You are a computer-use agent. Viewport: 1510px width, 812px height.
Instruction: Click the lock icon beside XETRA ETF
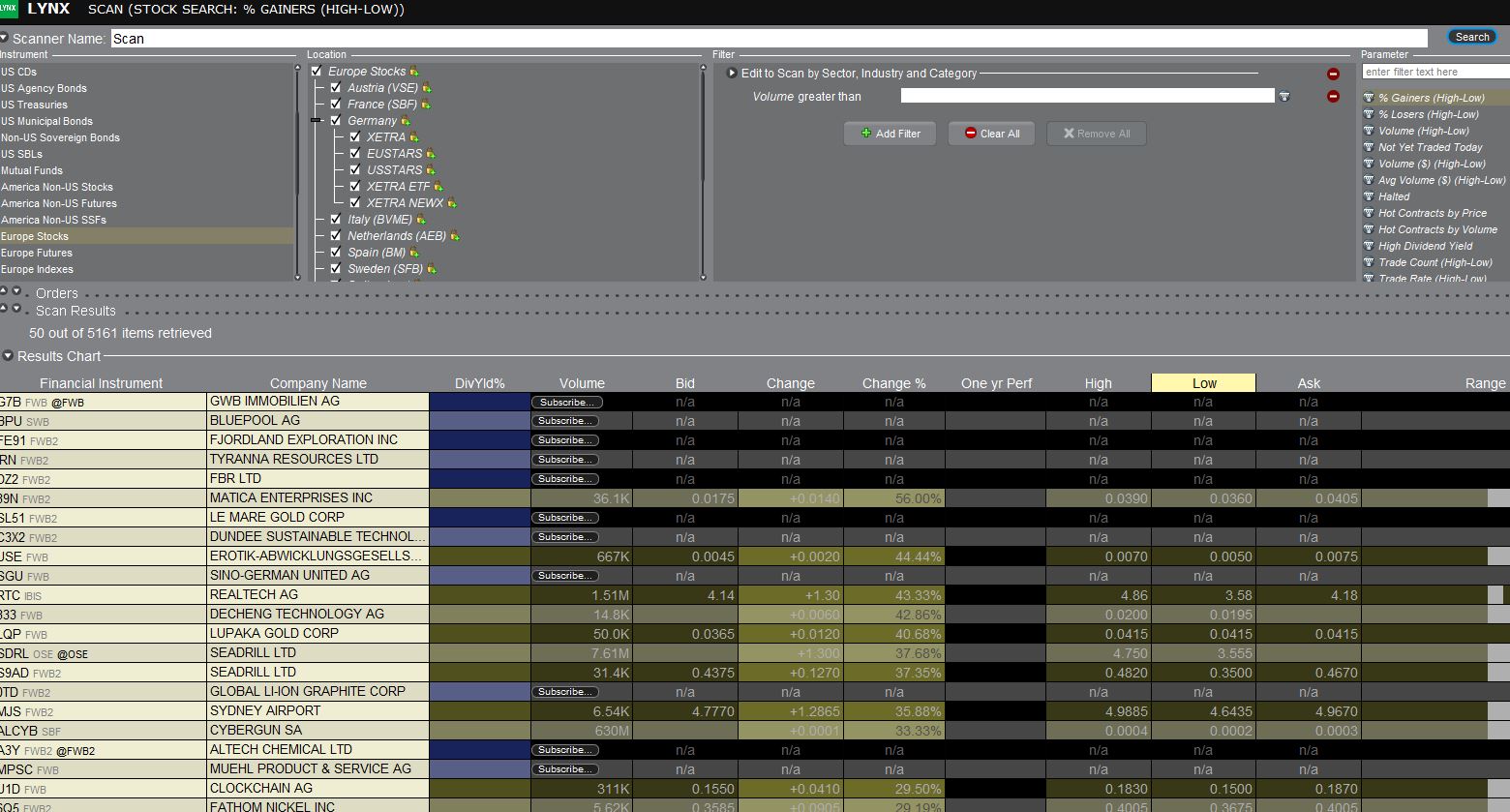438,186
